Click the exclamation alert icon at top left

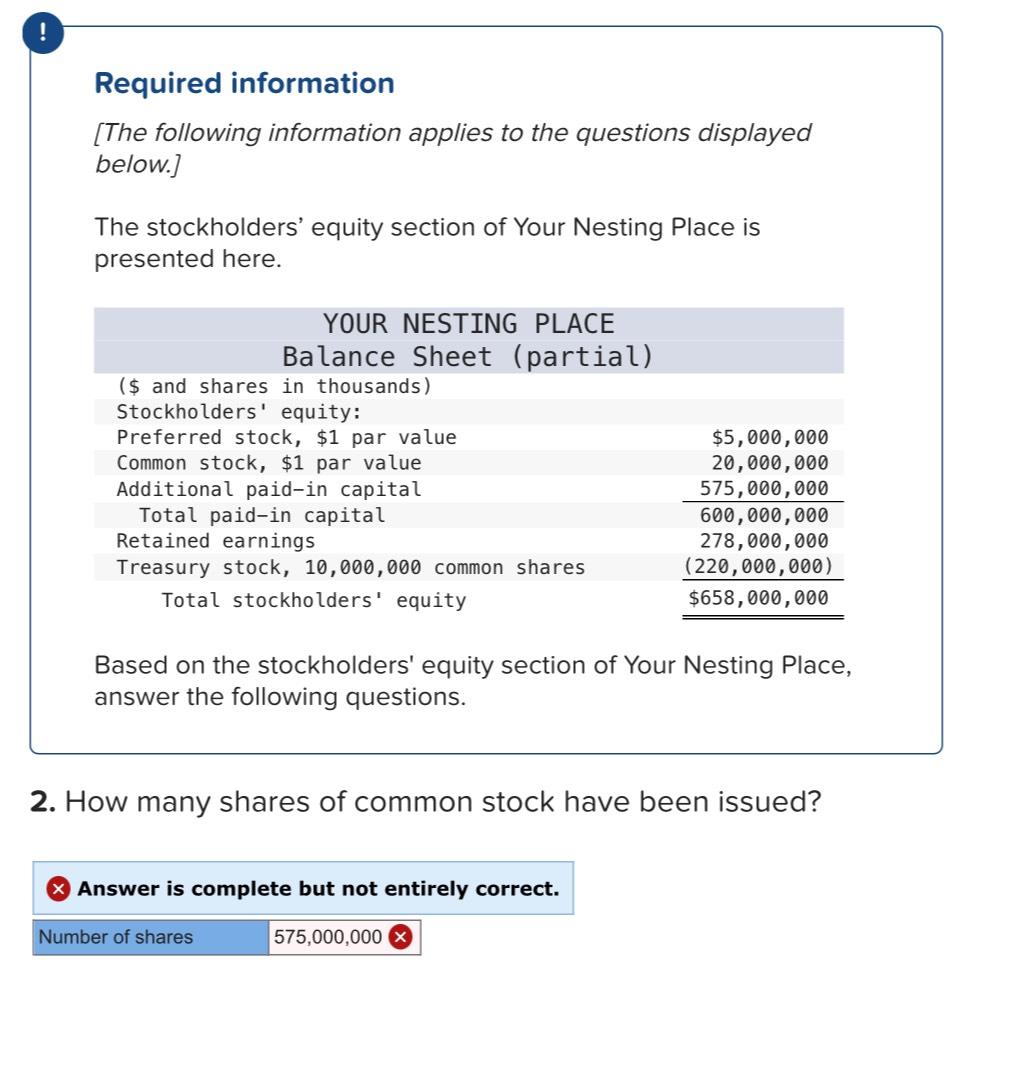click(41, 31)
